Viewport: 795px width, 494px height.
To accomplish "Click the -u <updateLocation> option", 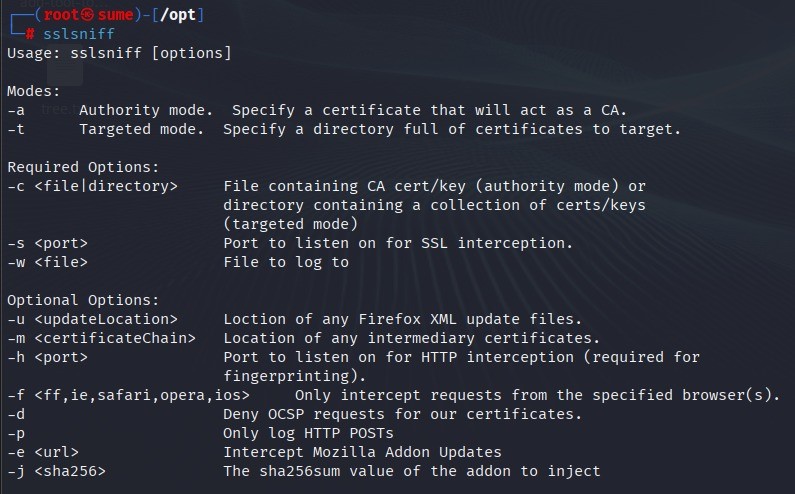I will pos(92,319).
